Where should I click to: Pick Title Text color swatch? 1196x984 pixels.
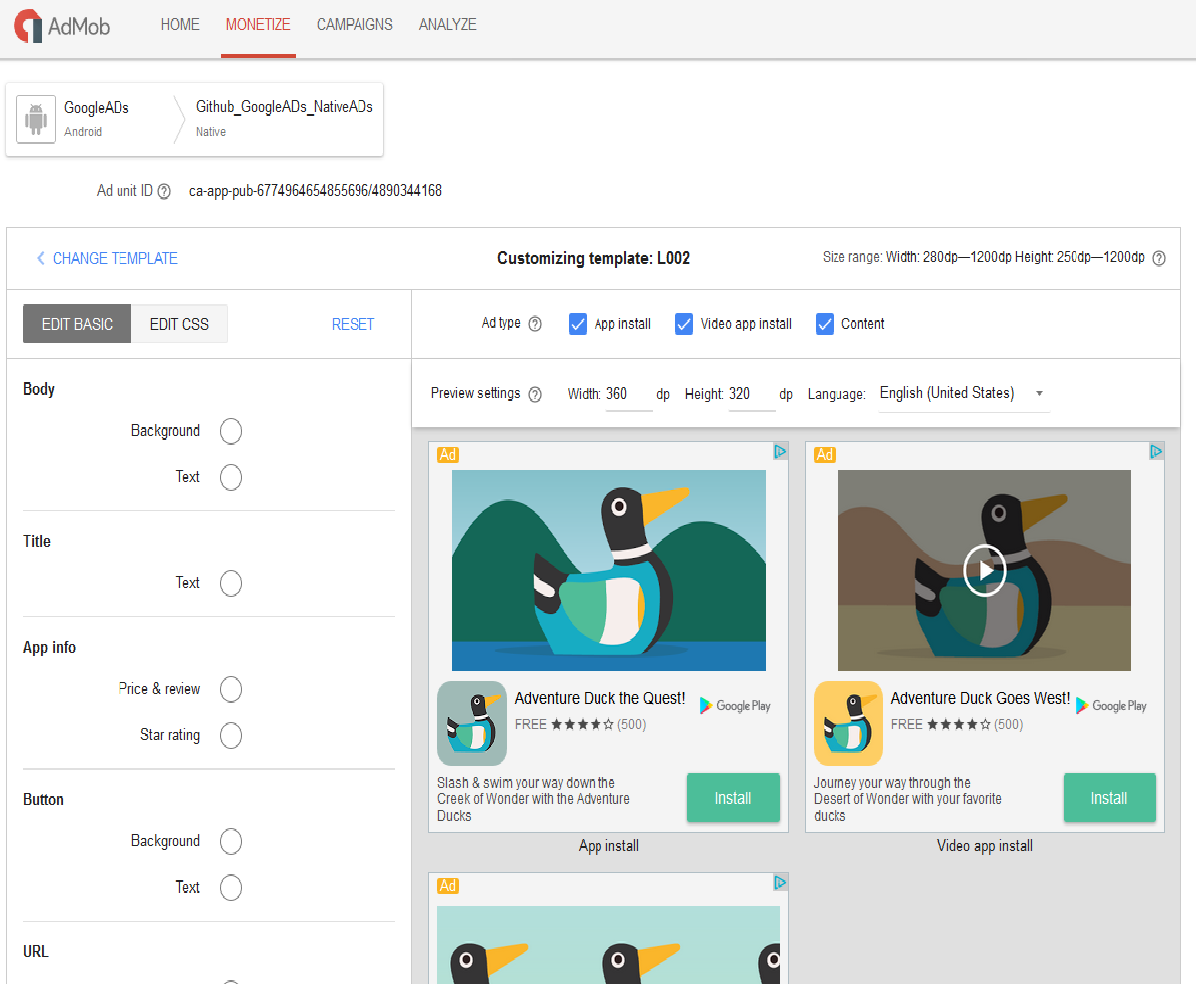pyautogui.click(x=231, y=584)
